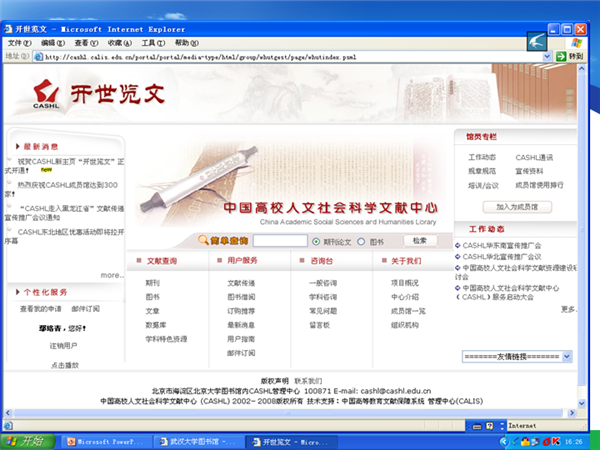Image resolution: width=600 pixels, height=450 pixels.
Task: Click the triangle bullet beside 最新消息
Action: [18, 146]
